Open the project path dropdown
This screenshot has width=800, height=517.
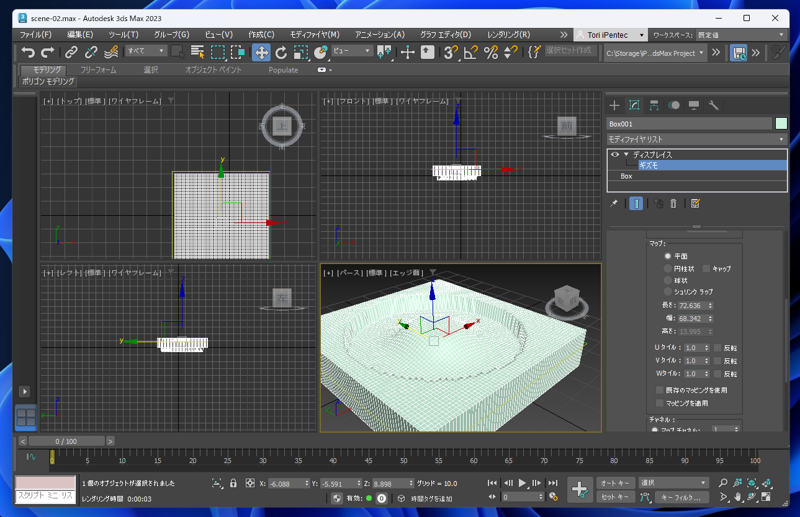655,53
